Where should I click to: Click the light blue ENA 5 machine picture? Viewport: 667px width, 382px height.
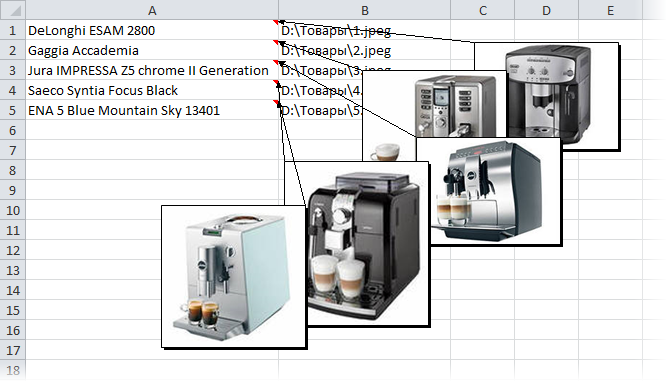tap(234, 277)
